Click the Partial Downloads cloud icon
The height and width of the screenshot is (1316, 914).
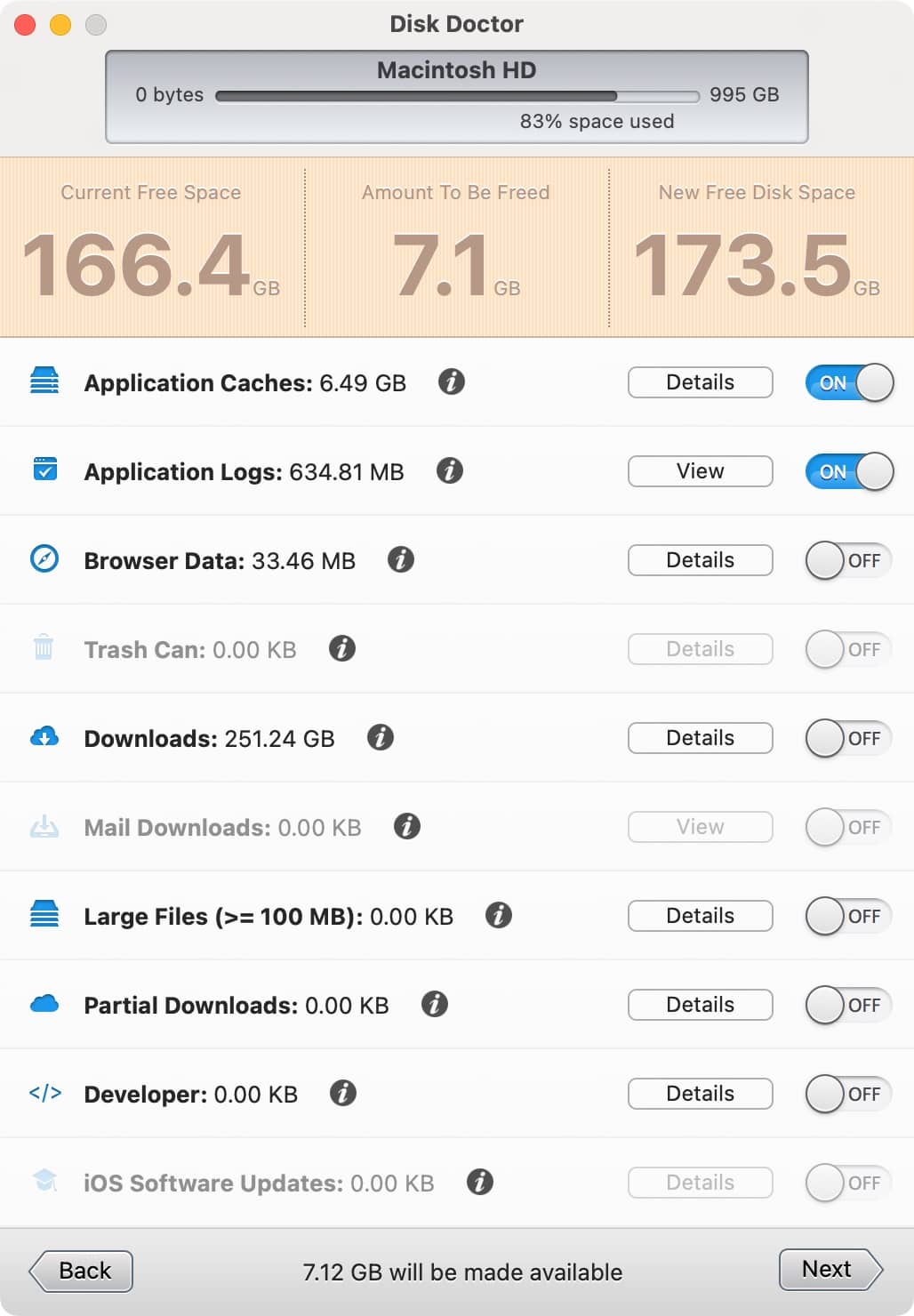coord(44,1004)
